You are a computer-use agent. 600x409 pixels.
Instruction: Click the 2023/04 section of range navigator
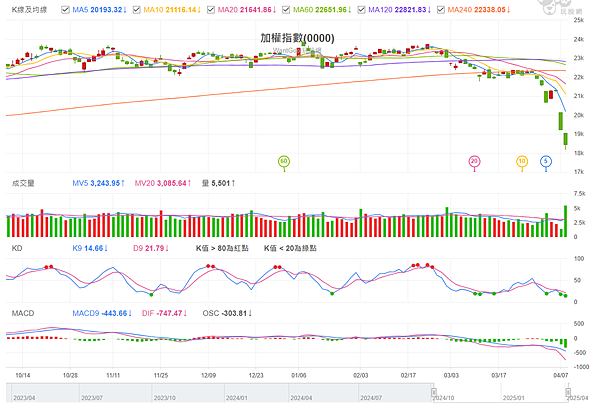tap(24, 398)
